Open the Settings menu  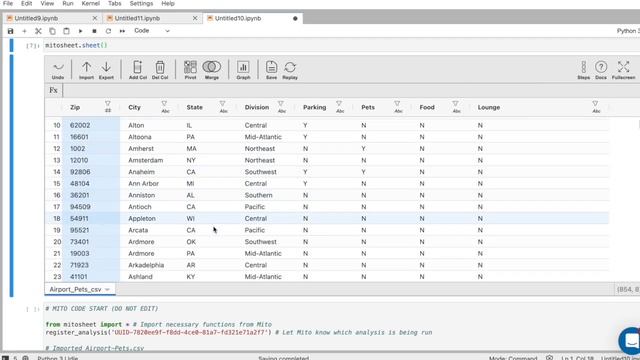[x=141, y=4]
